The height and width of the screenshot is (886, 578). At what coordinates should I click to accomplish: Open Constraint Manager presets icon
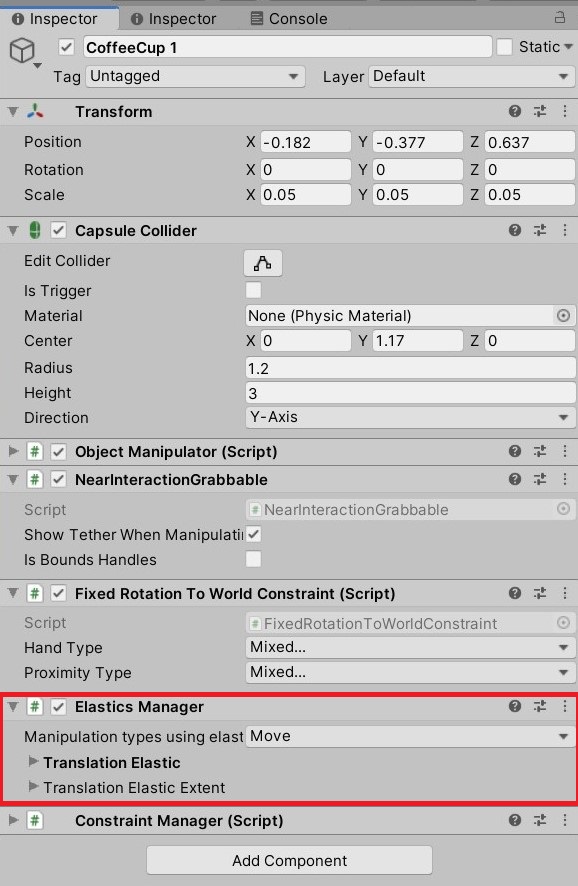(x=540, y=820)
